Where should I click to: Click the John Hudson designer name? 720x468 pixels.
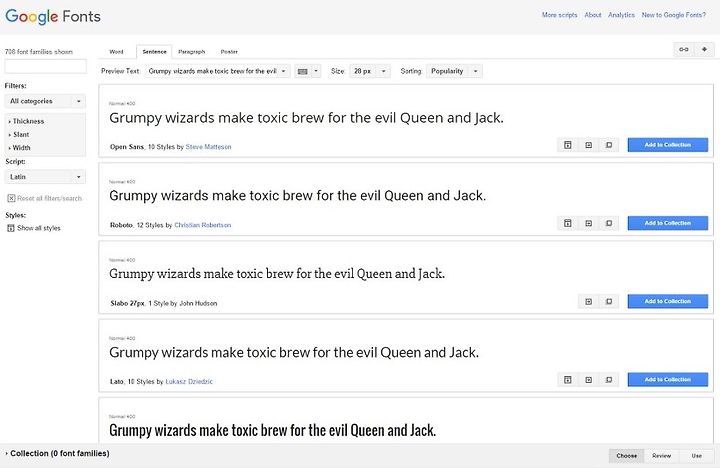pos(198,304)
